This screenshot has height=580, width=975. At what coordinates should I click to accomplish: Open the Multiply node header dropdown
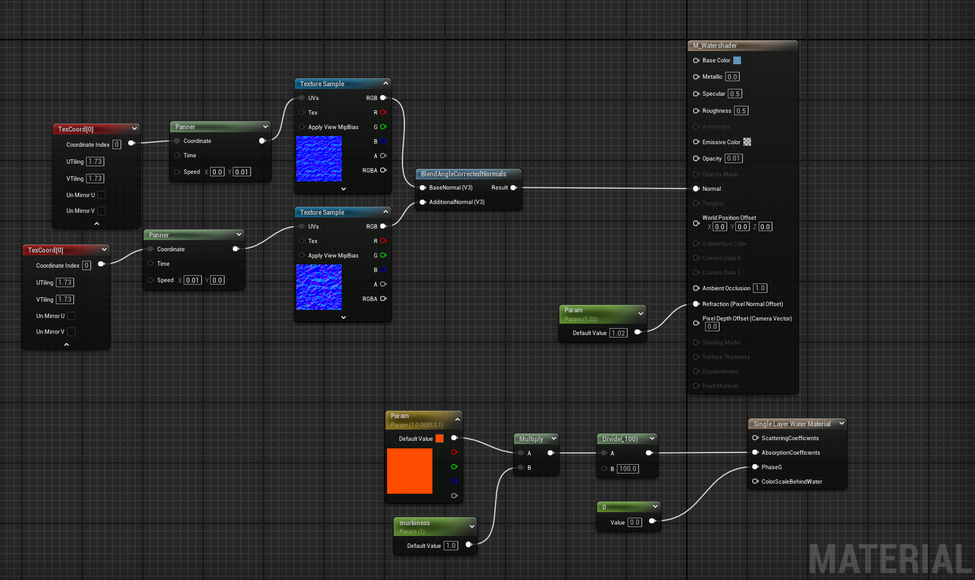[553, 438]
